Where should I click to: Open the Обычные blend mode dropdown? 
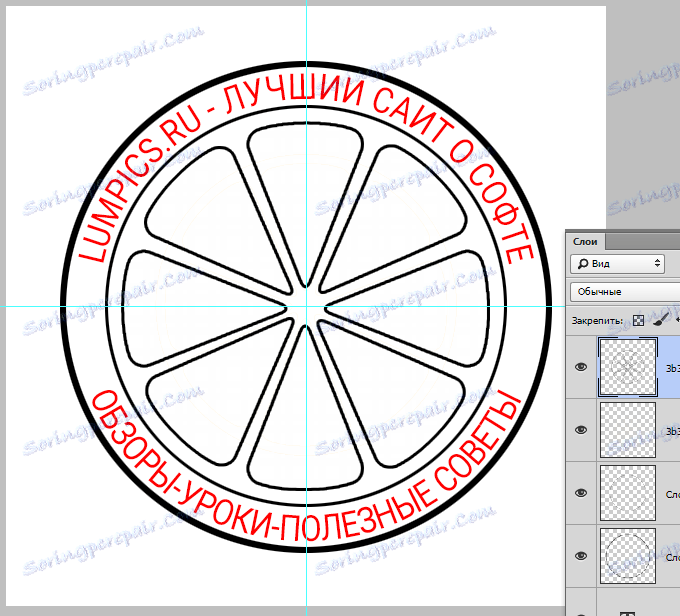click(625, 292)
